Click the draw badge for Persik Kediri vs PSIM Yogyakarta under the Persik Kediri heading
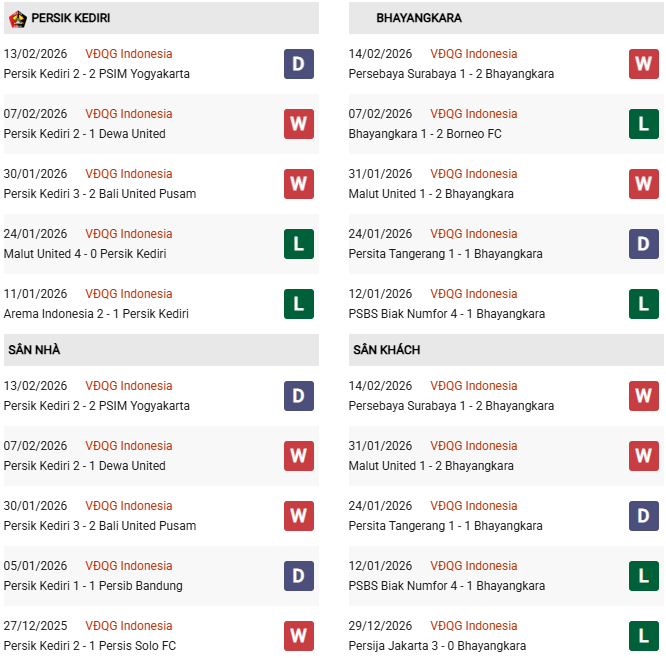Viewport: 666px width, 658px height. (x=298, y=64)
